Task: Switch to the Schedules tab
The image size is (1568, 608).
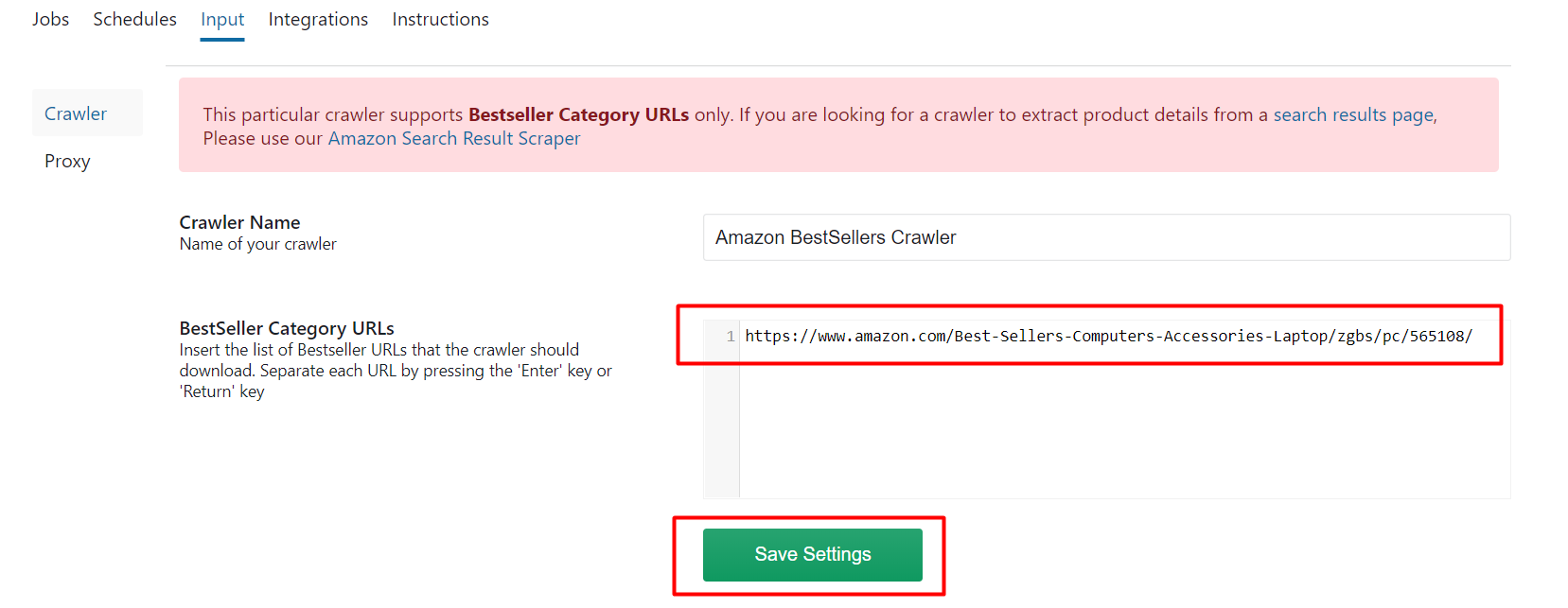Action: pyautogui.click(x=134, y=19)
